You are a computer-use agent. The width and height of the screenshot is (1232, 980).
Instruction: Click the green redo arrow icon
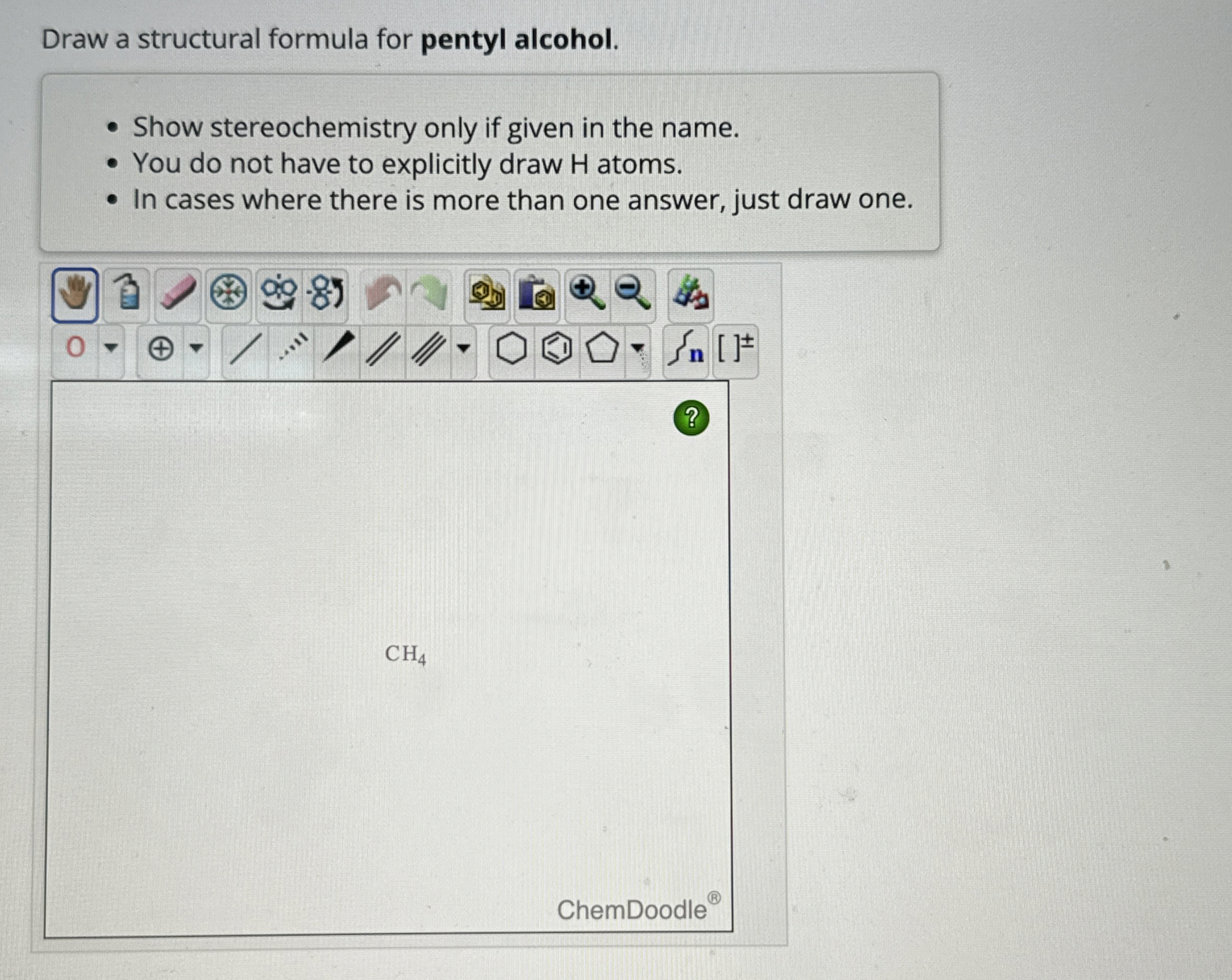pyautogui.click(x=430, y=293)
